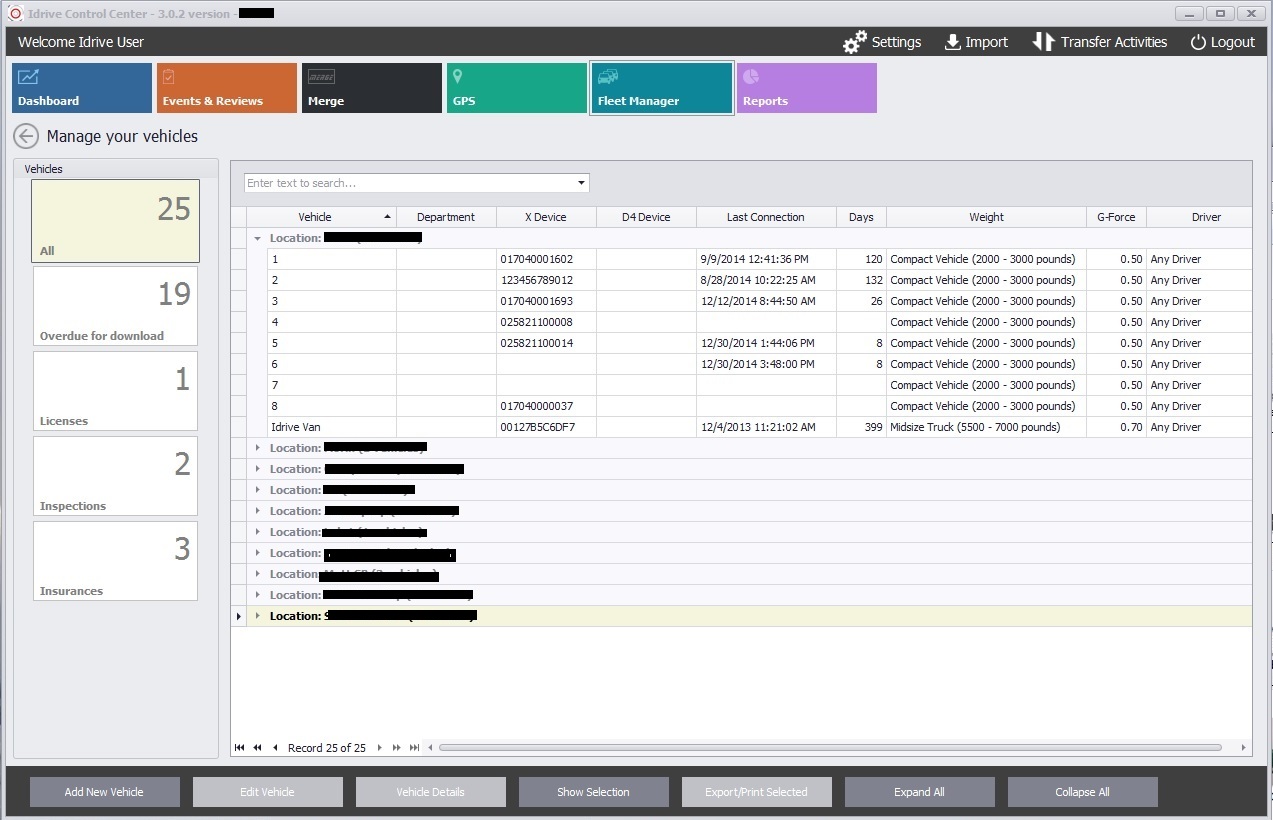The height and width of the screenshot is (820, 1273).
Task: Go to next record in navigator
Action: point(380,748)
